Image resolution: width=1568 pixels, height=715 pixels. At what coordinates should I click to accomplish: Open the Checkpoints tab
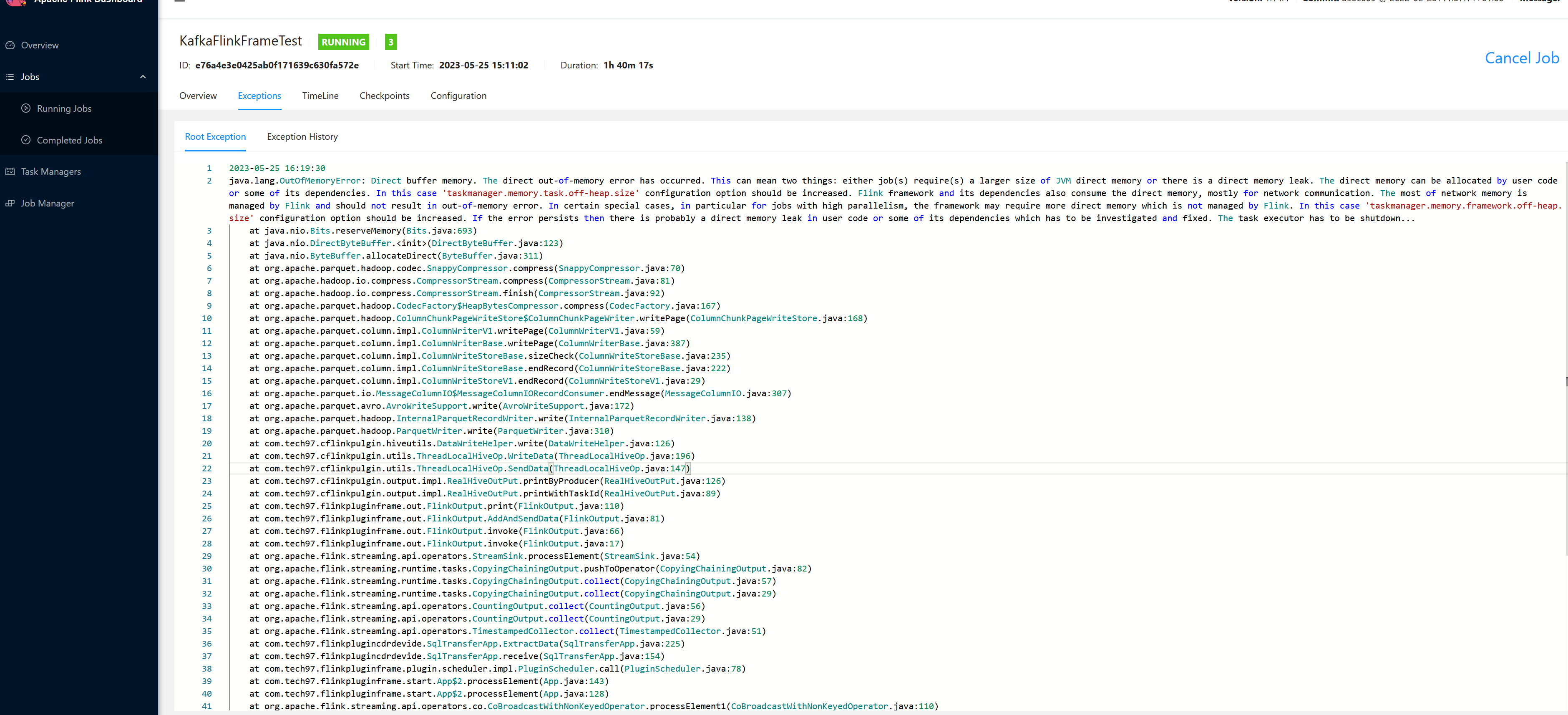[x=384, y=96]
